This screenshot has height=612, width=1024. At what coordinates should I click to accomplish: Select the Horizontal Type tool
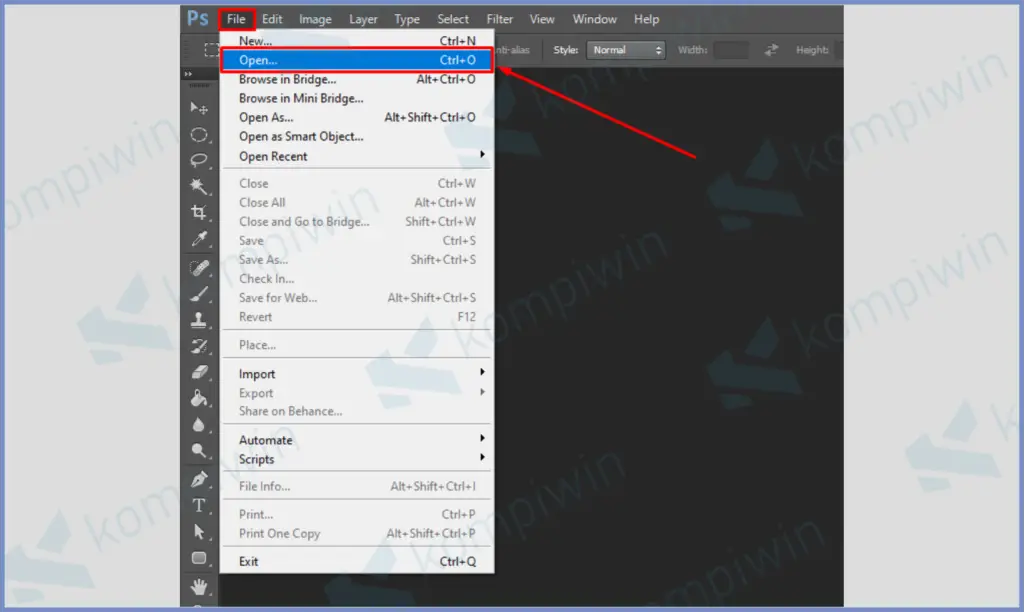pos(199,506)
